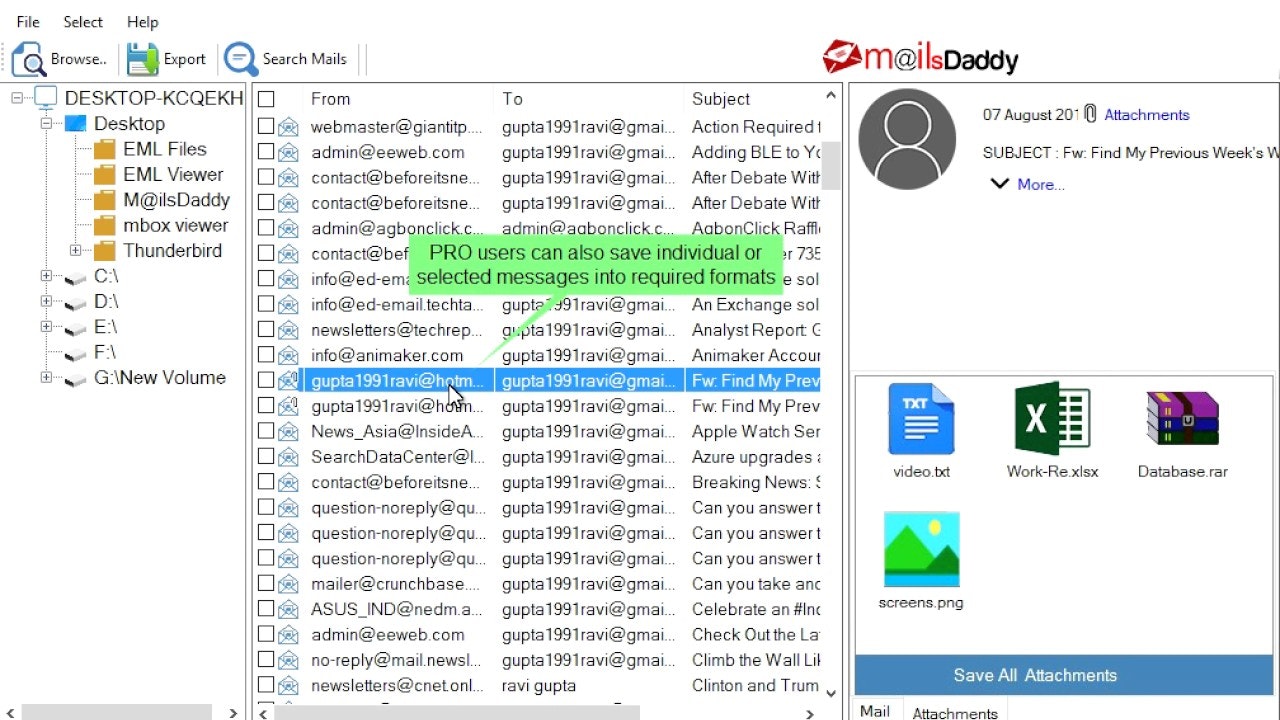Open the video.txt attachment icon

pos(920,420)
